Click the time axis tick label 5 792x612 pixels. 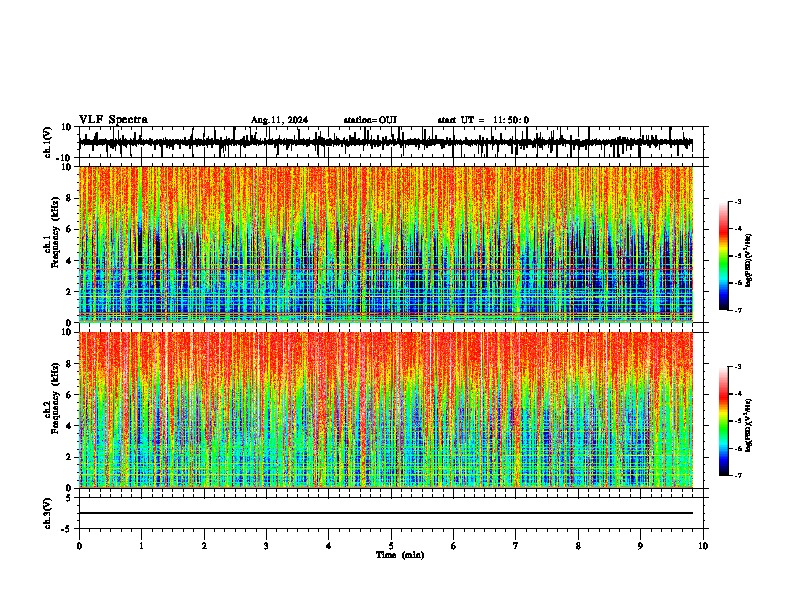pyautogui.click(x=391, y=546)
